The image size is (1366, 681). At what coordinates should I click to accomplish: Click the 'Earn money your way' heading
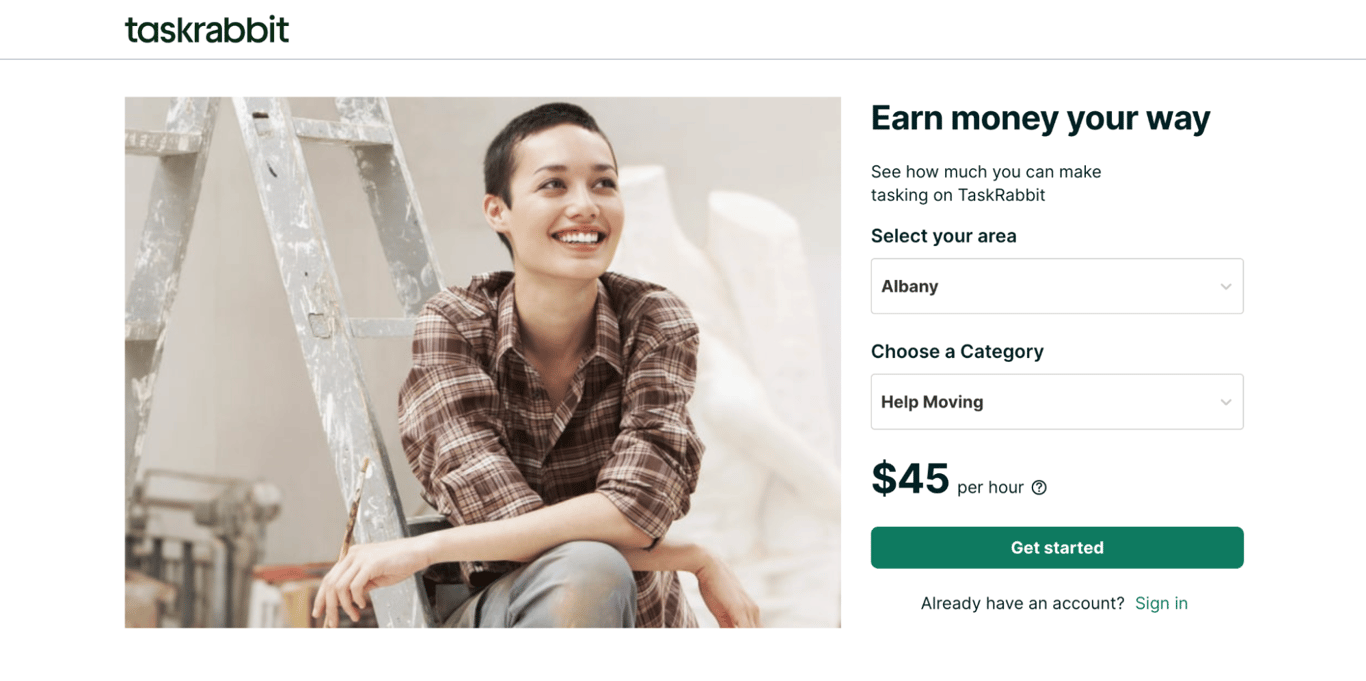click(1040, 118)
